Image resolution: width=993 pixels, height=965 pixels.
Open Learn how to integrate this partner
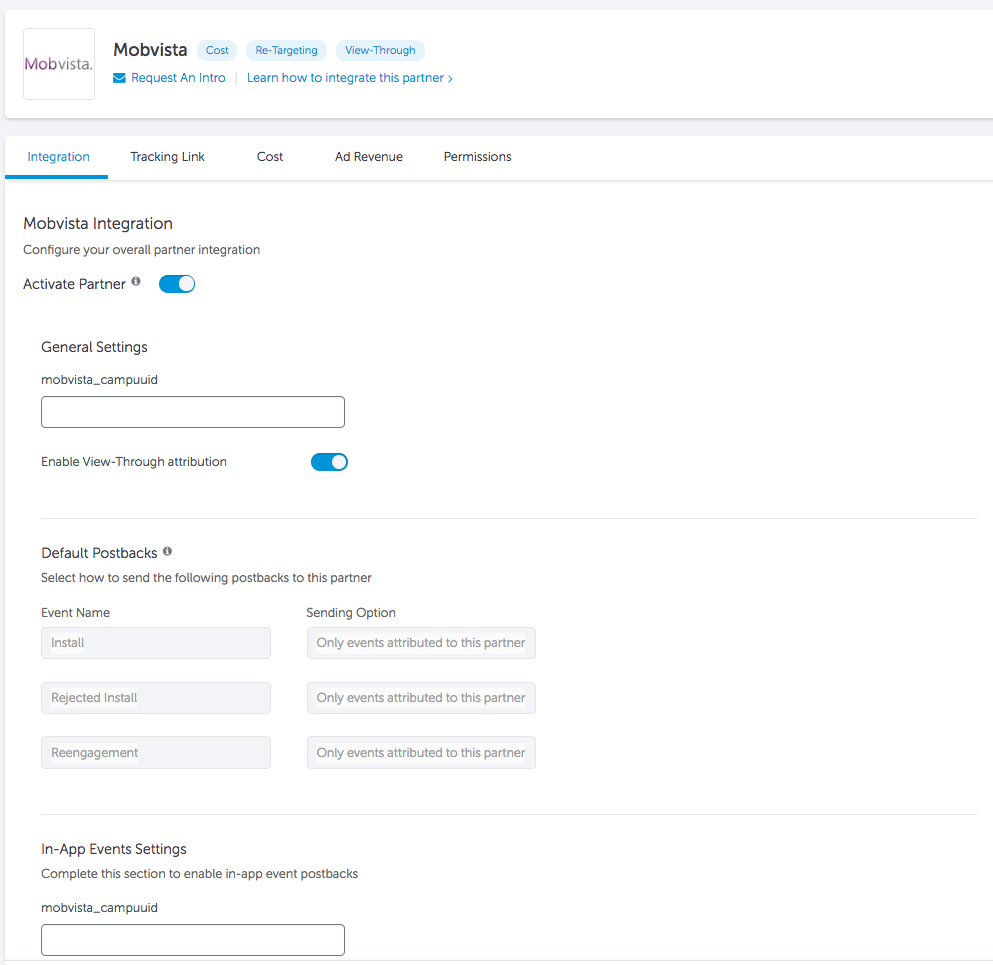point(350,78)
